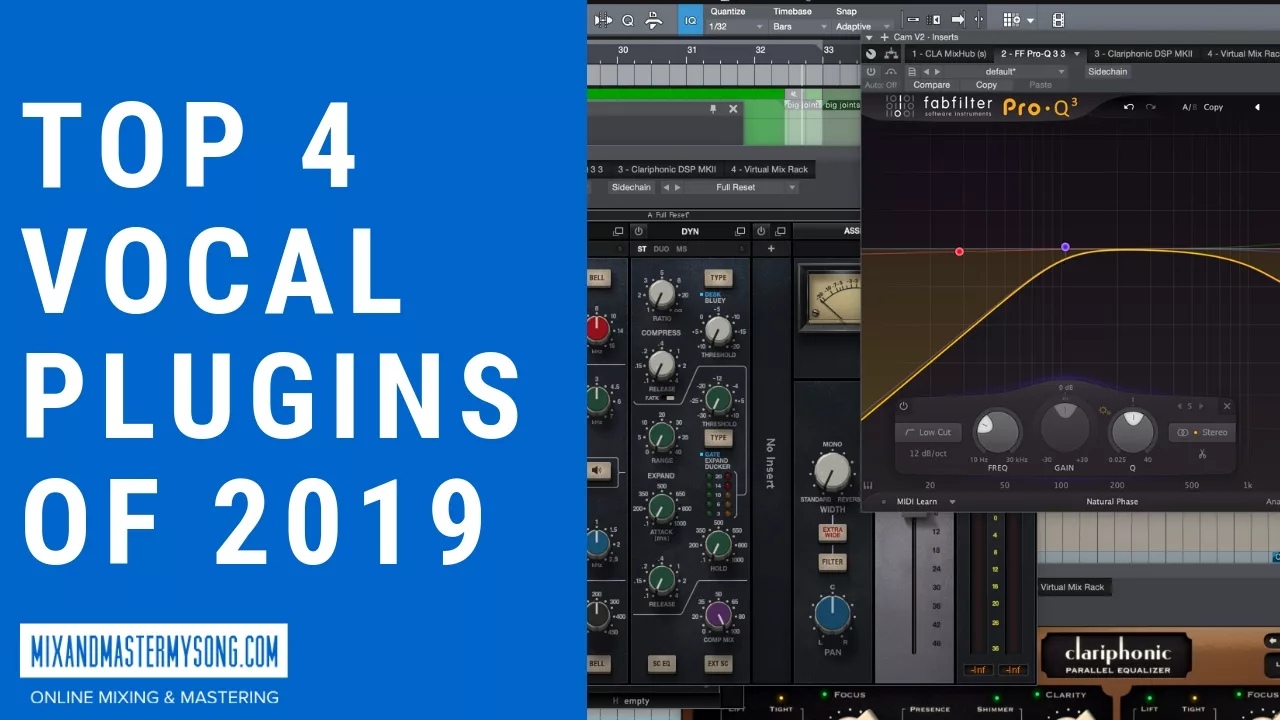Click the FabFilter A/B Copy button

pos(1213,107)
